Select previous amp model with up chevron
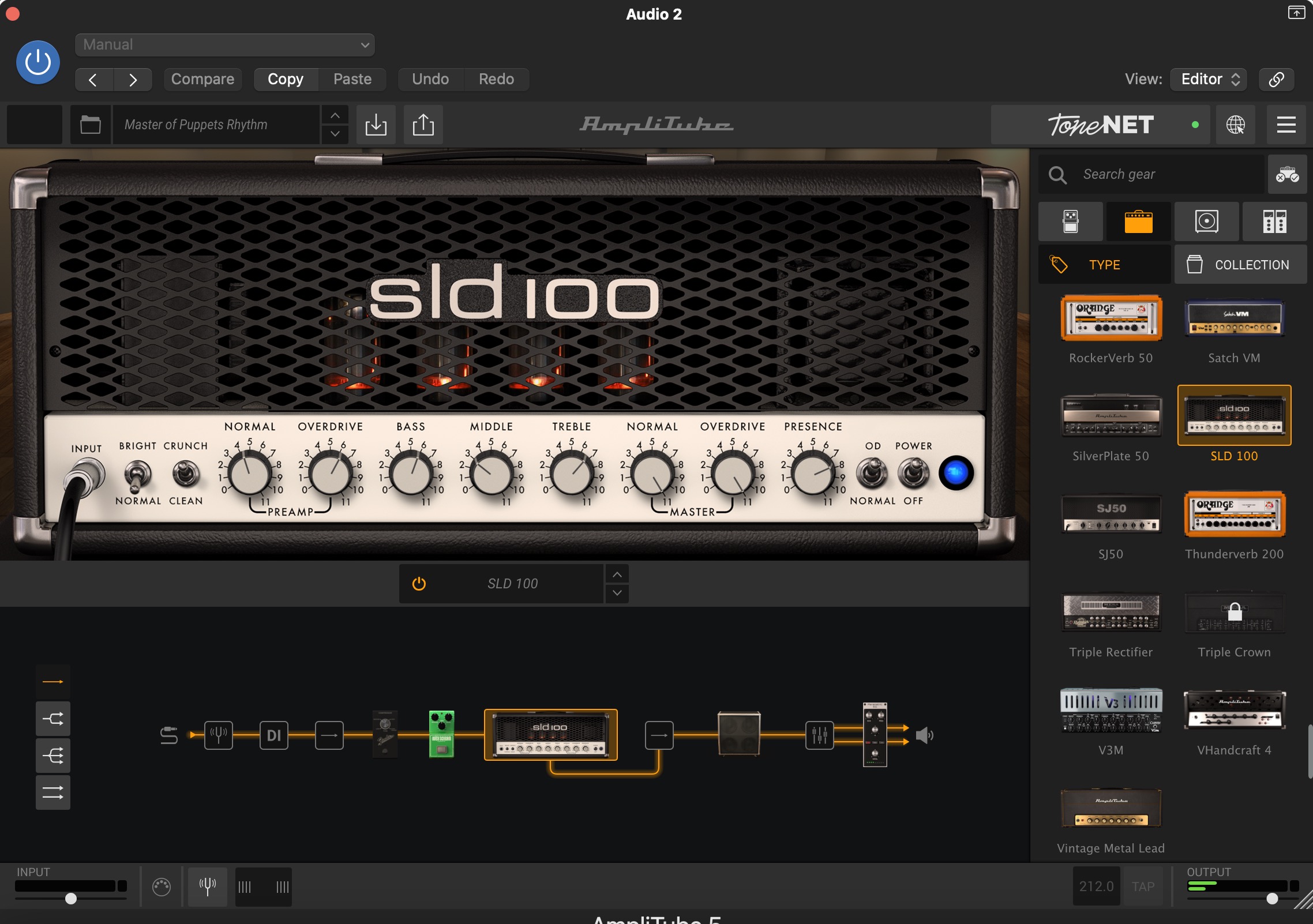 (x=617, y=574)
